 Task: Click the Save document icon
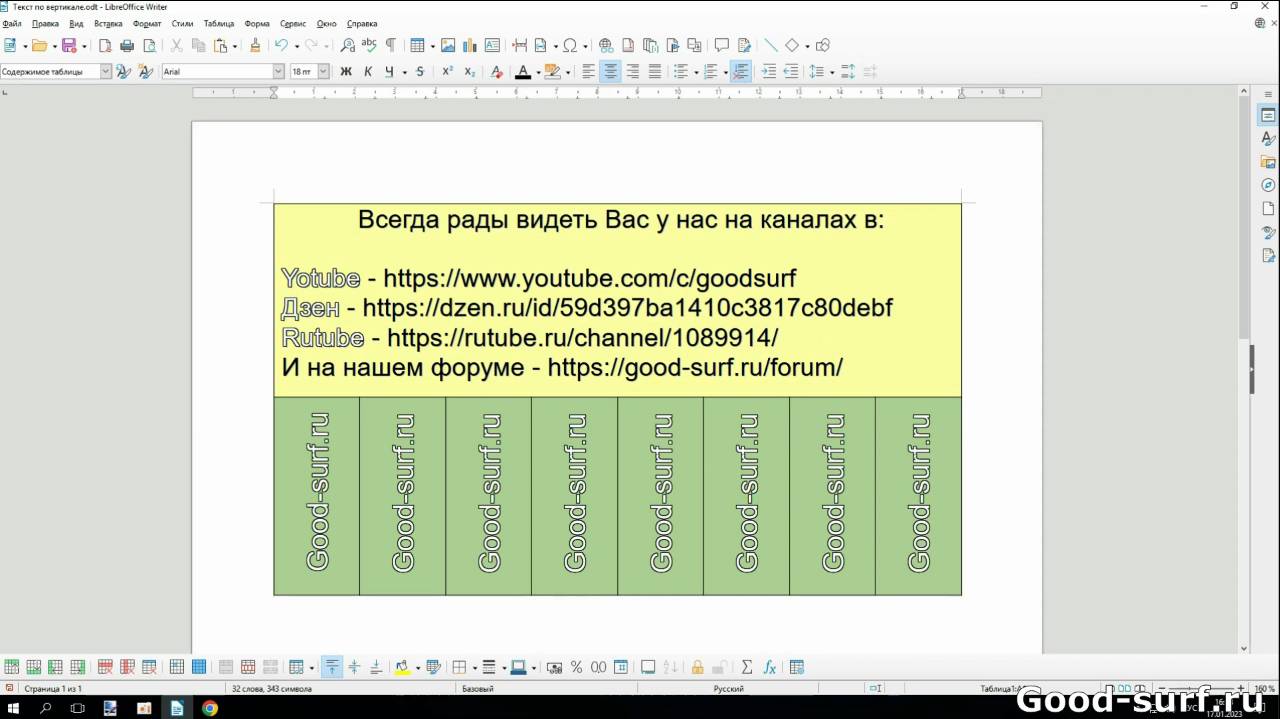click(x=69, y=45)
